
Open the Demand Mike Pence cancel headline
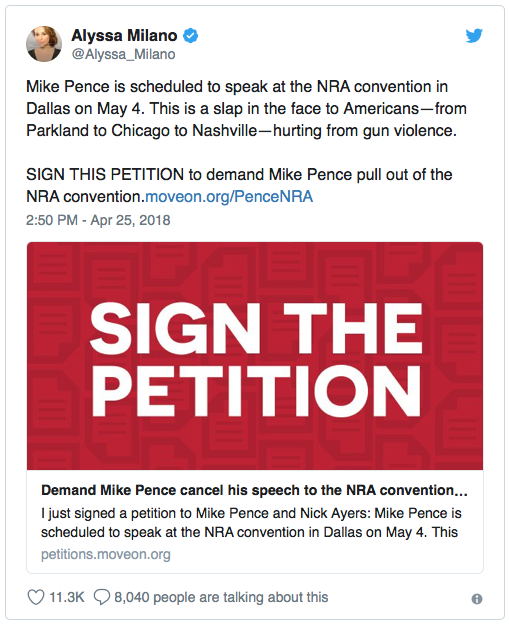254,490
